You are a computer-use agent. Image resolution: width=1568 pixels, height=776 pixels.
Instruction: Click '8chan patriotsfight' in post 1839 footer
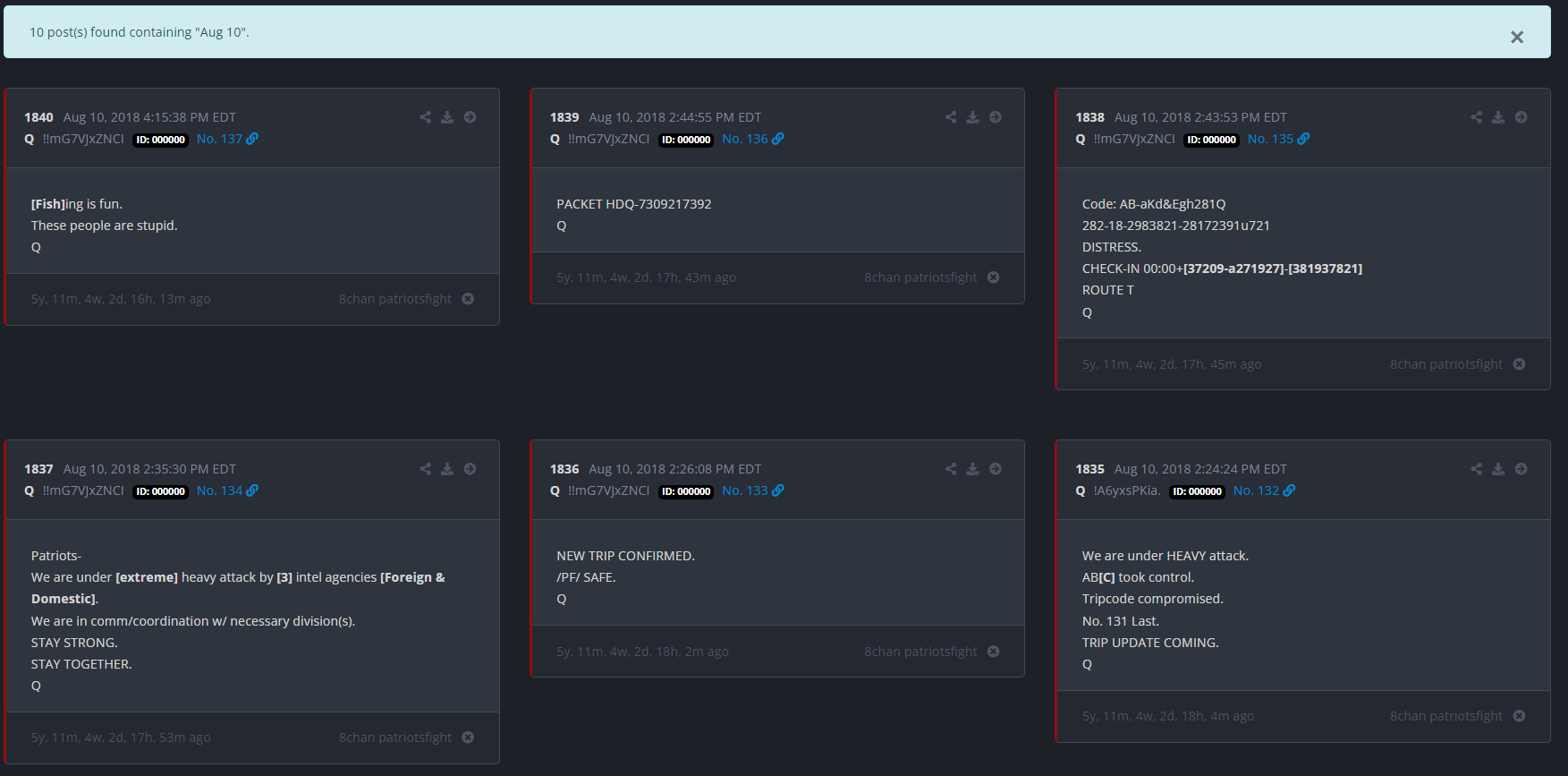coord(920,277)
